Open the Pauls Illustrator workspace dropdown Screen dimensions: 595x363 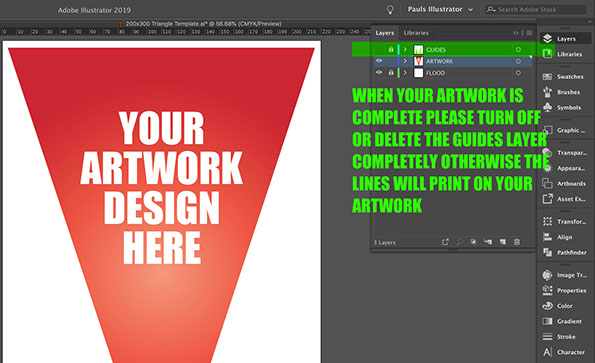tap(440, 9)
